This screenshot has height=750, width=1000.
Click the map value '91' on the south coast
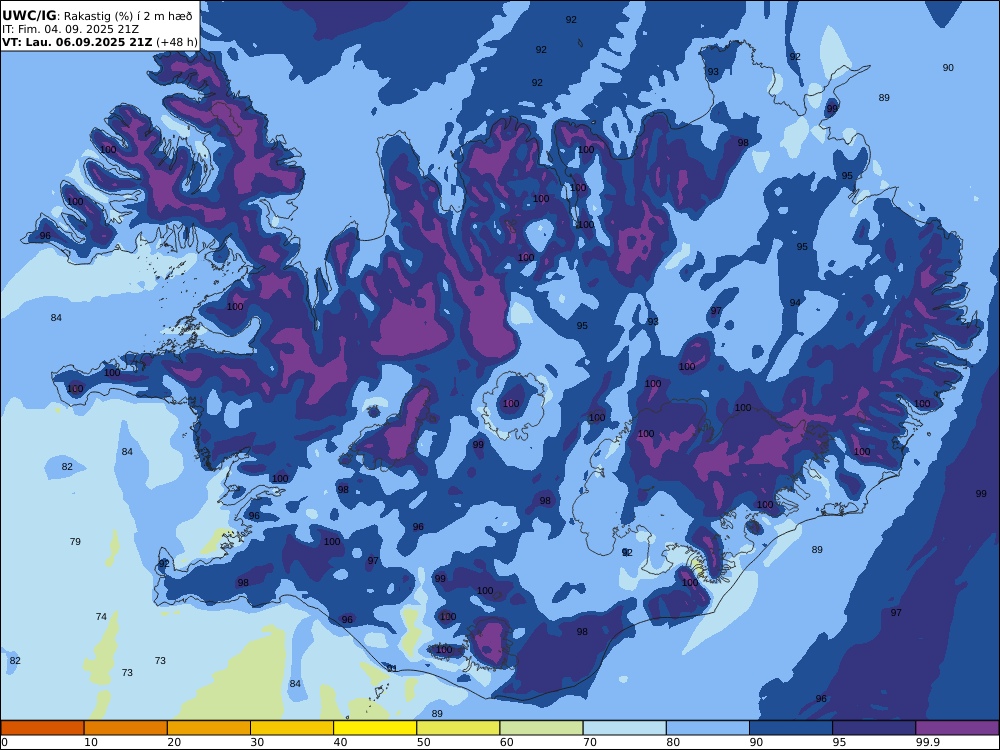392,668
